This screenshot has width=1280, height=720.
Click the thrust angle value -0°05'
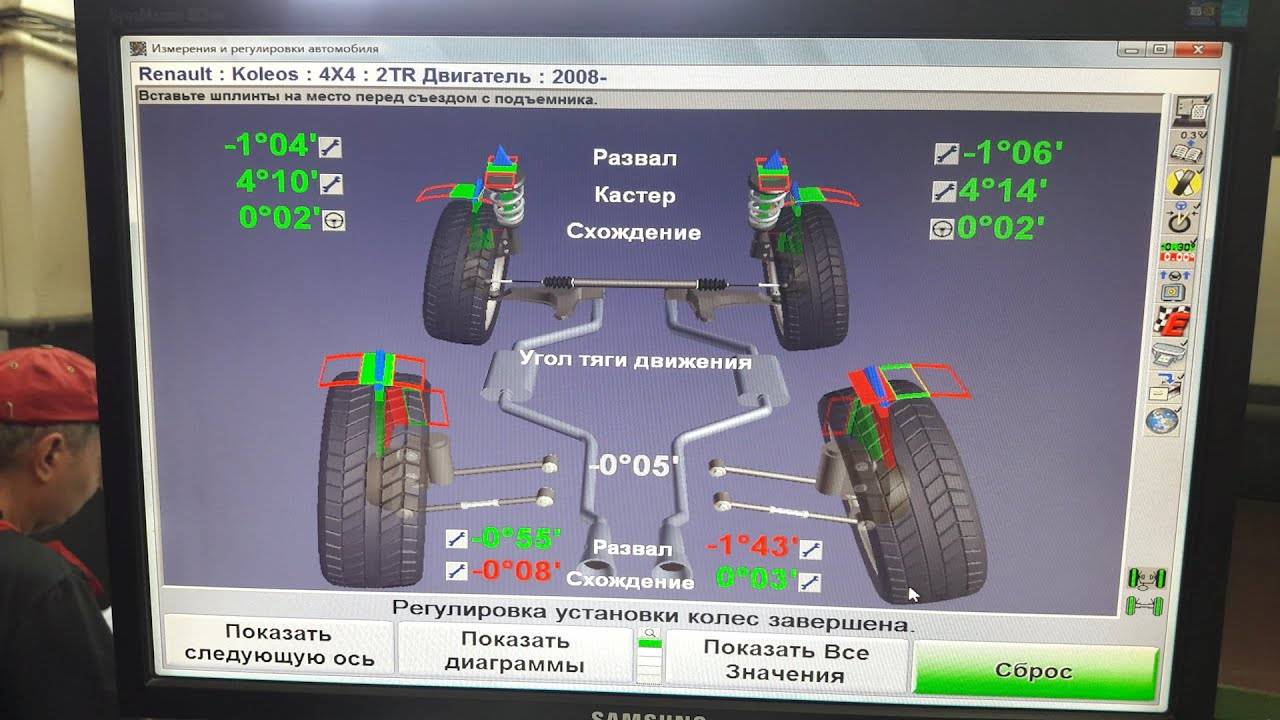634,466
